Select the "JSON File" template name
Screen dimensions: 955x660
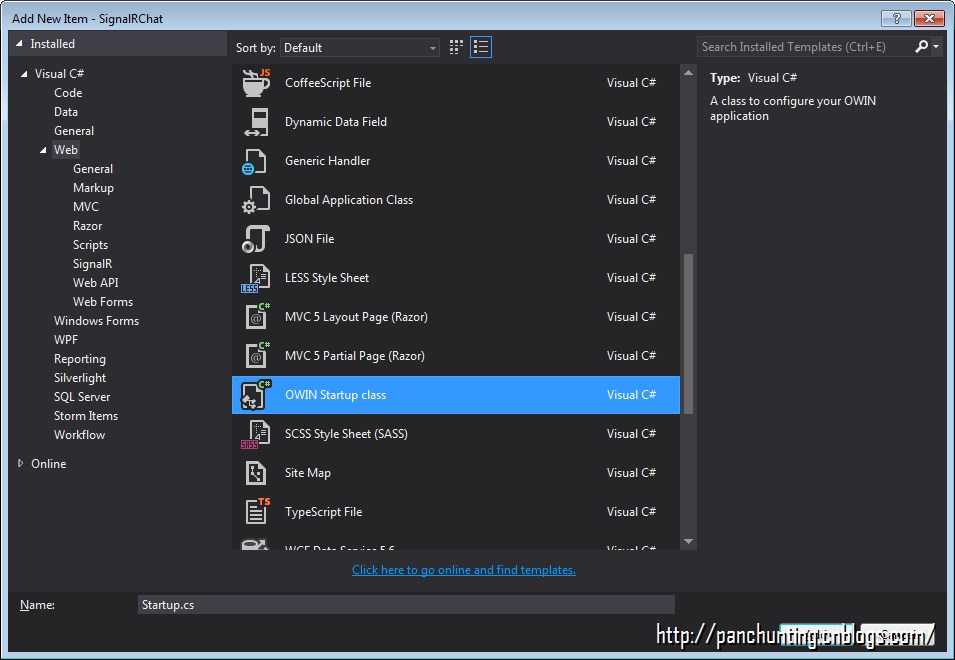(x=309, y=239)
